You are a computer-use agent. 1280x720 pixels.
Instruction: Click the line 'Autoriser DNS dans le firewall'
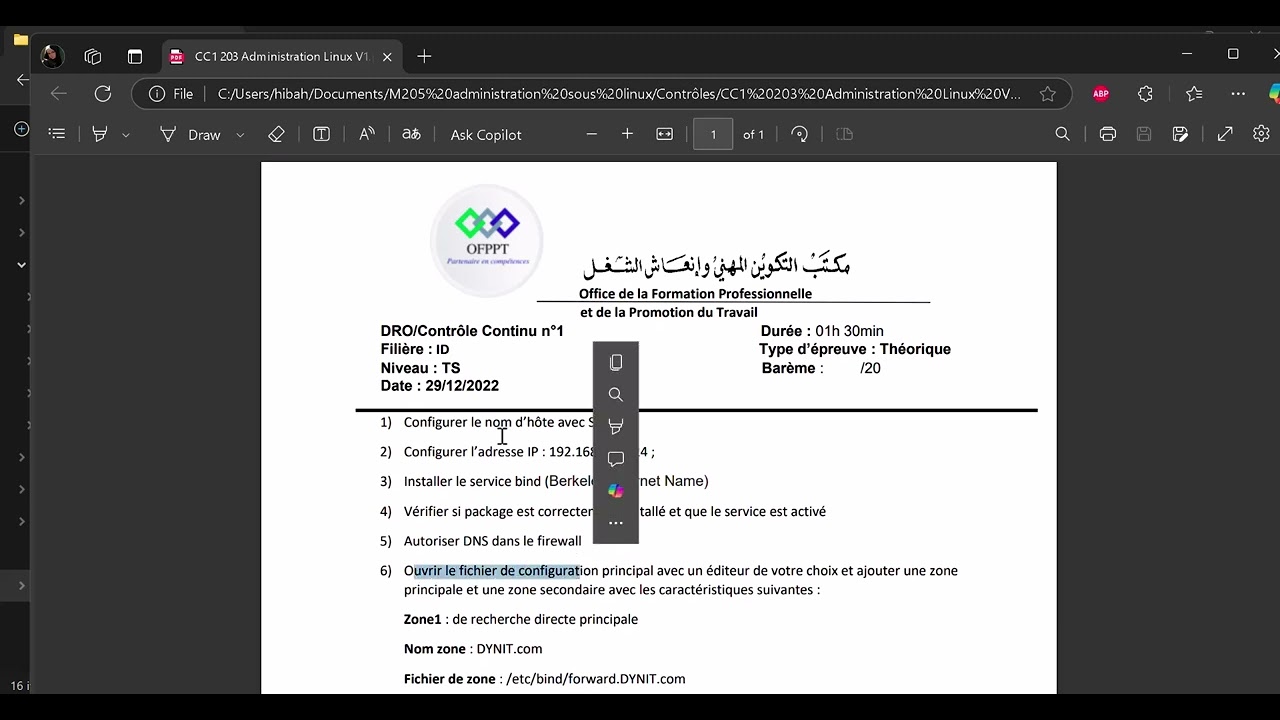click(x=492, y=541)
